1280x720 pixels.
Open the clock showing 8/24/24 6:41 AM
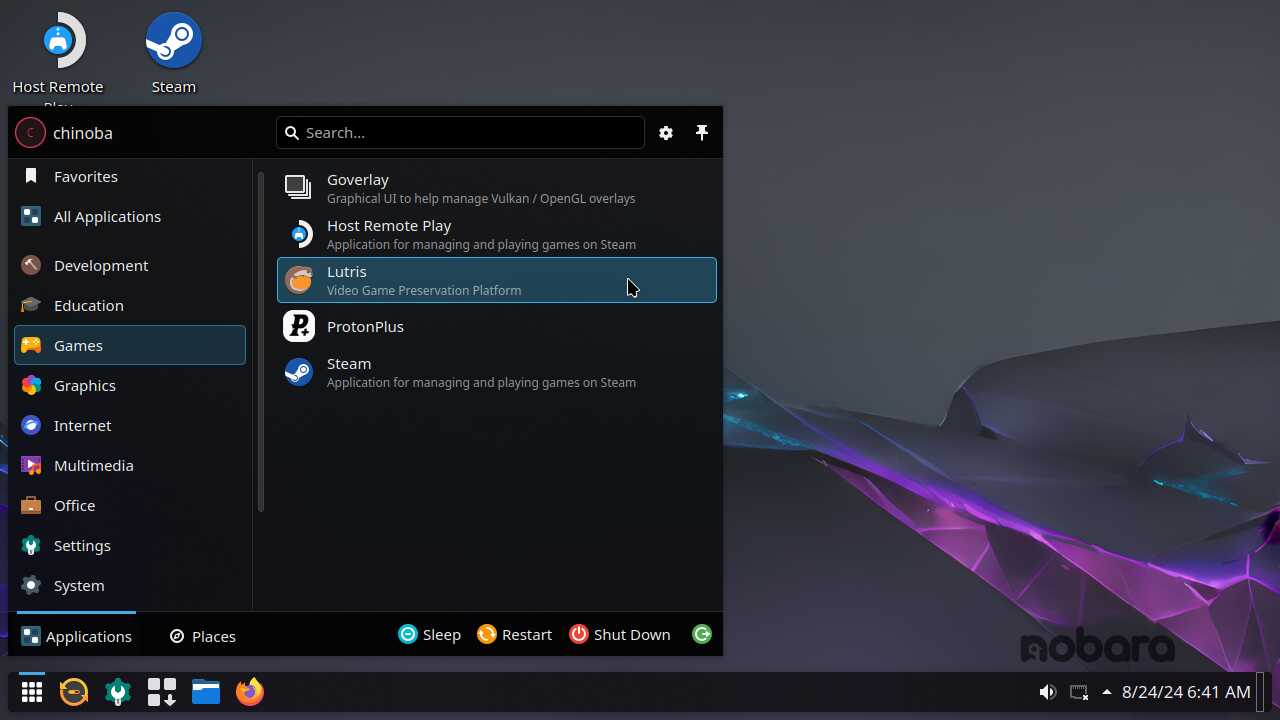(x=1186, y=691)
